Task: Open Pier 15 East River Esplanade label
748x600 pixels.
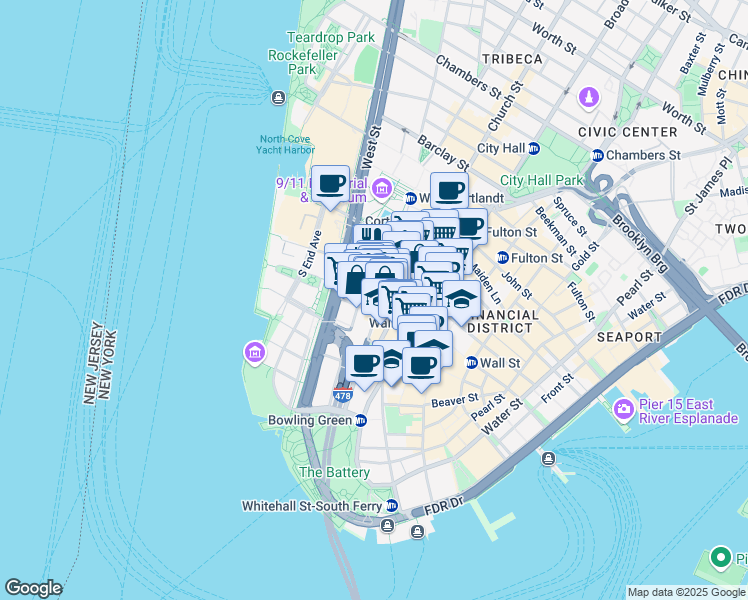Action: click(688, 411)
